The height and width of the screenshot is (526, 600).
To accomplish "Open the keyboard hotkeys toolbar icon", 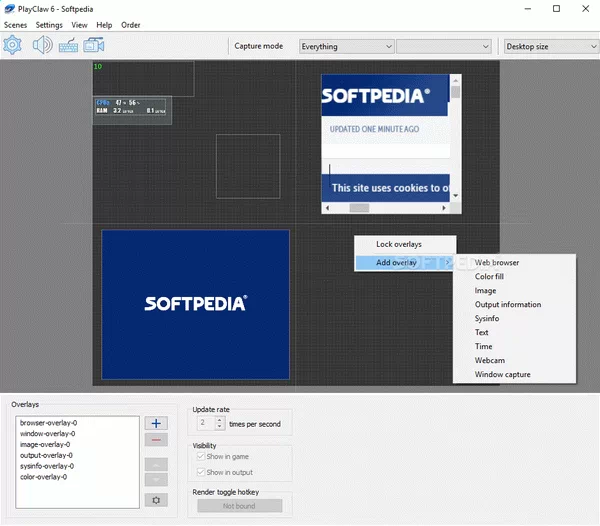I will click(x=68, y=46).
